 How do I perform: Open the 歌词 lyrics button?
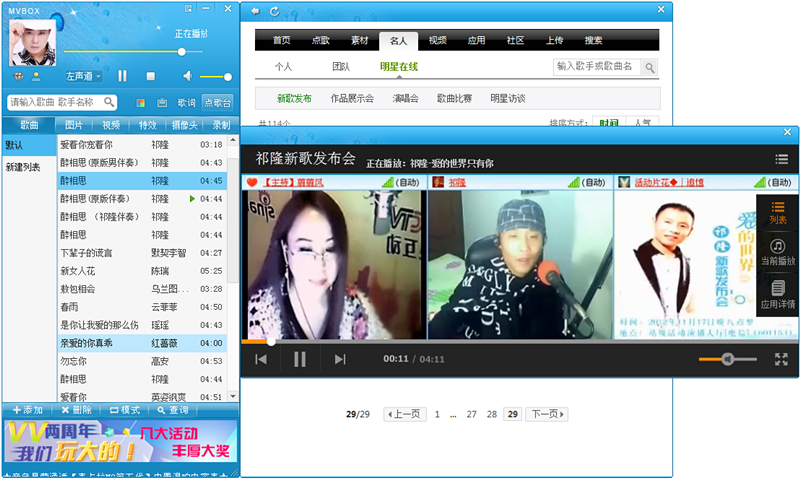(x=186, y=103)
